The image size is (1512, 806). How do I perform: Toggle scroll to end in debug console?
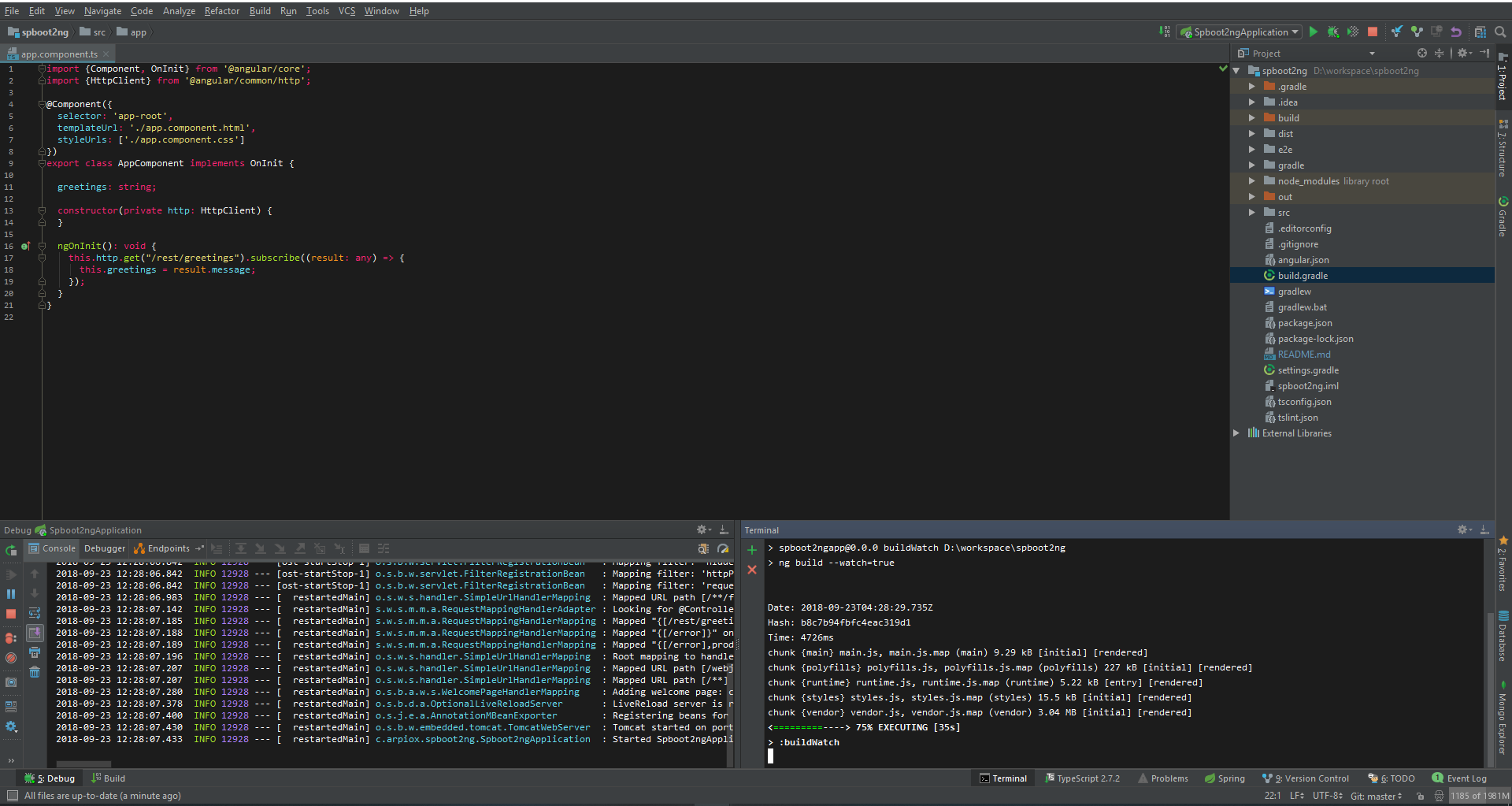[x=35, y=633]
